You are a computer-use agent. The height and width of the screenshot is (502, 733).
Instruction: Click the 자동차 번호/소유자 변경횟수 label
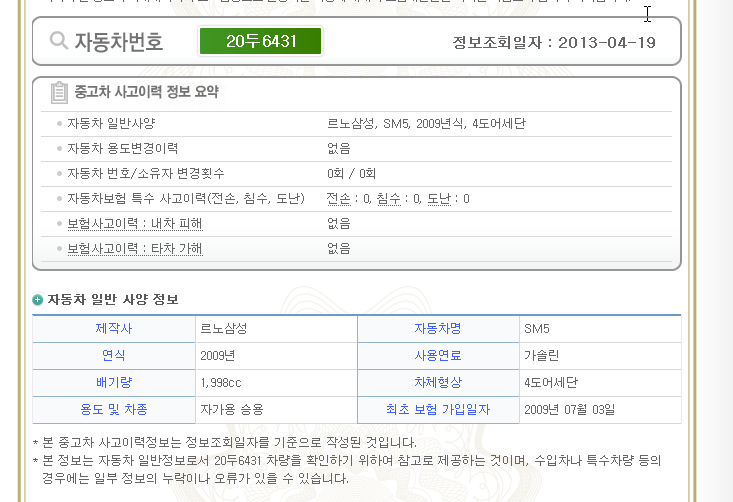coord(146,173)
